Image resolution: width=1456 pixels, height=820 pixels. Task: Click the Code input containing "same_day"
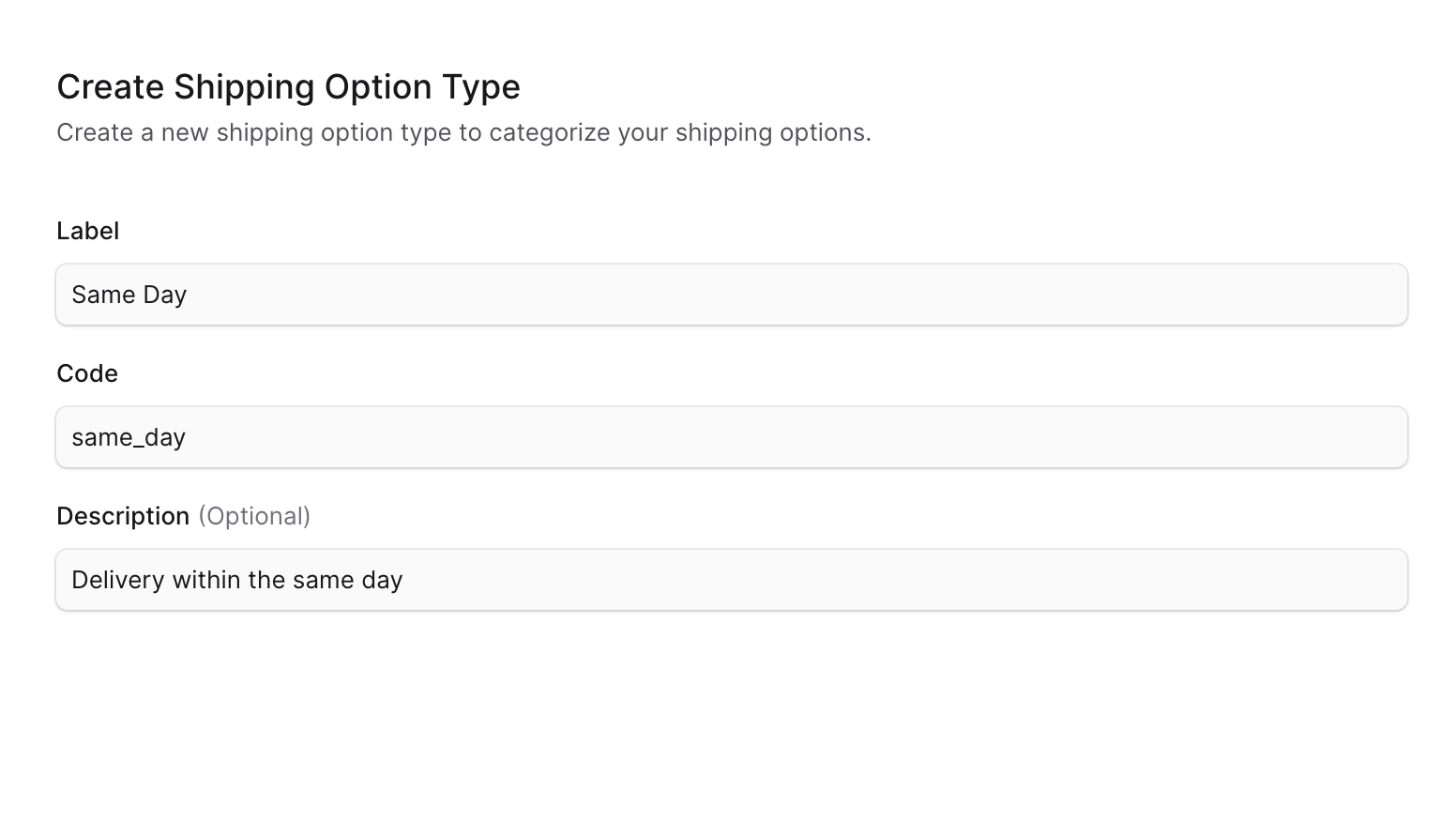tap(732, 436)
